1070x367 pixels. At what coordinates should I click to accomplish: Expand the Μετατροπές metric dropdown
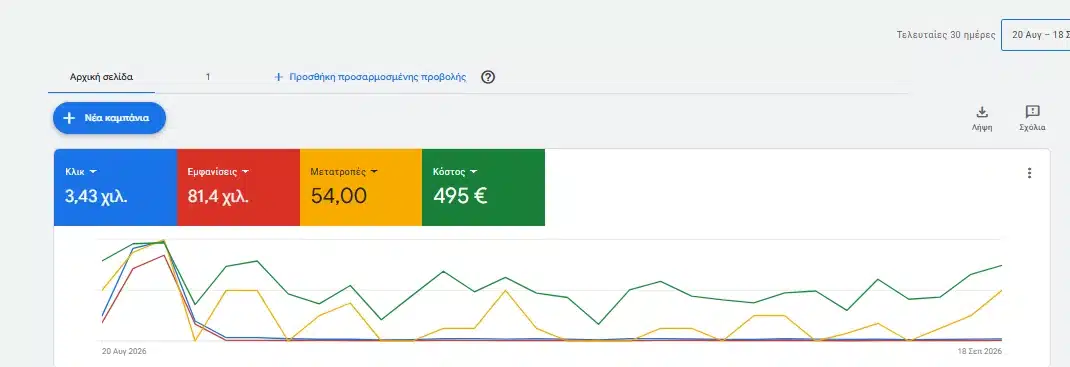[373, 172]
